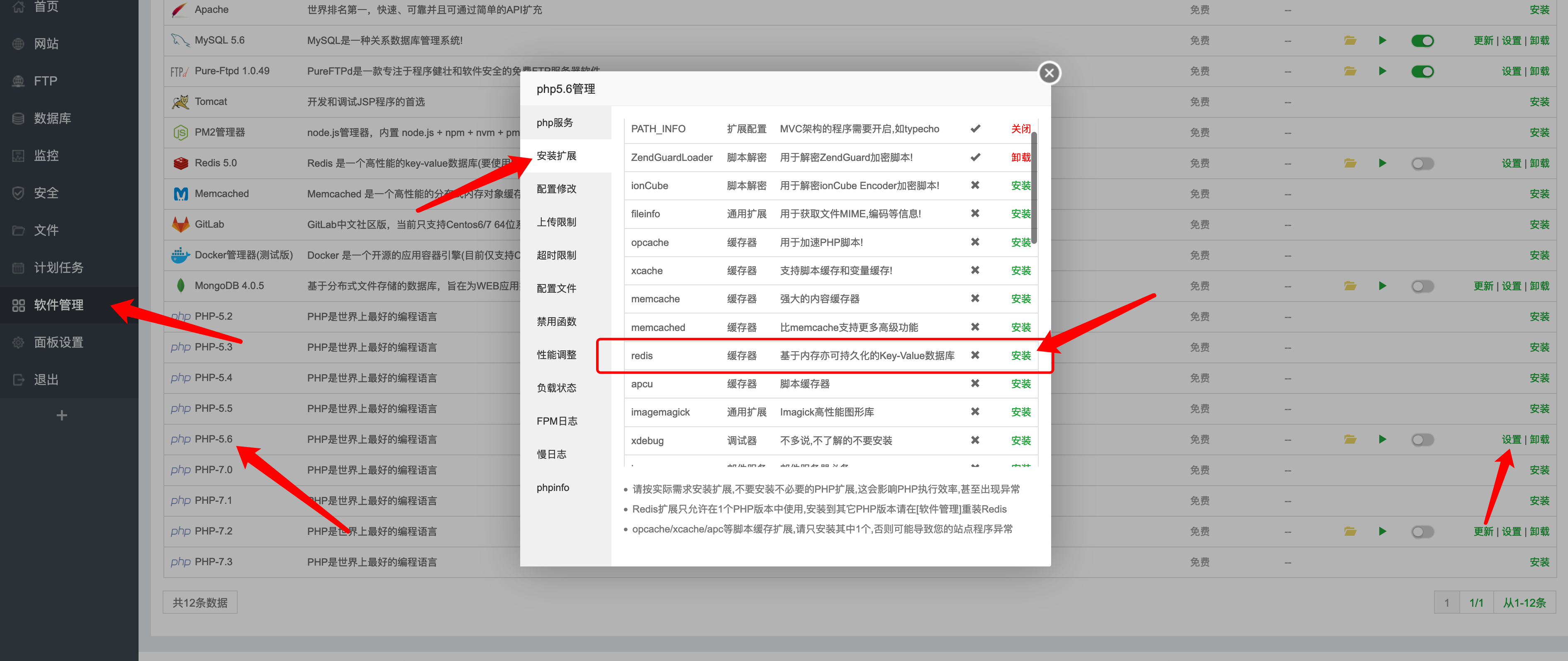Open folder icon in the MongoDB 4.0.5 row

tap(1349, 286)
